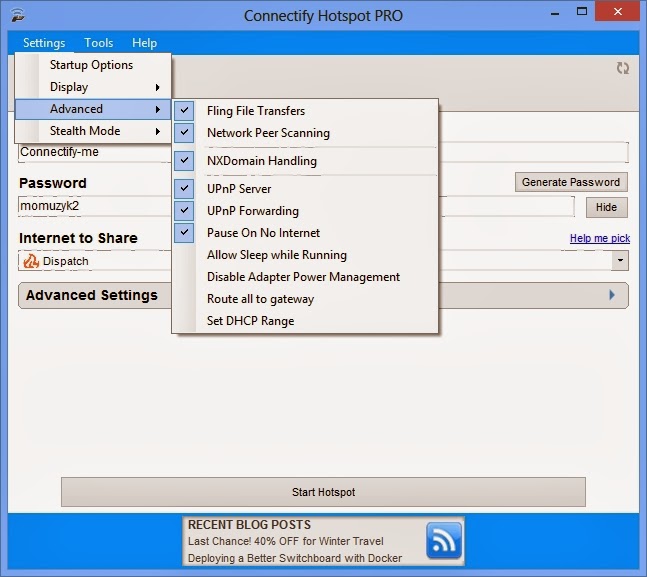The width and height of the screenshot is (647, 577).
Task: Expand the Advanced submenu
Action: (x=93, y=109)
